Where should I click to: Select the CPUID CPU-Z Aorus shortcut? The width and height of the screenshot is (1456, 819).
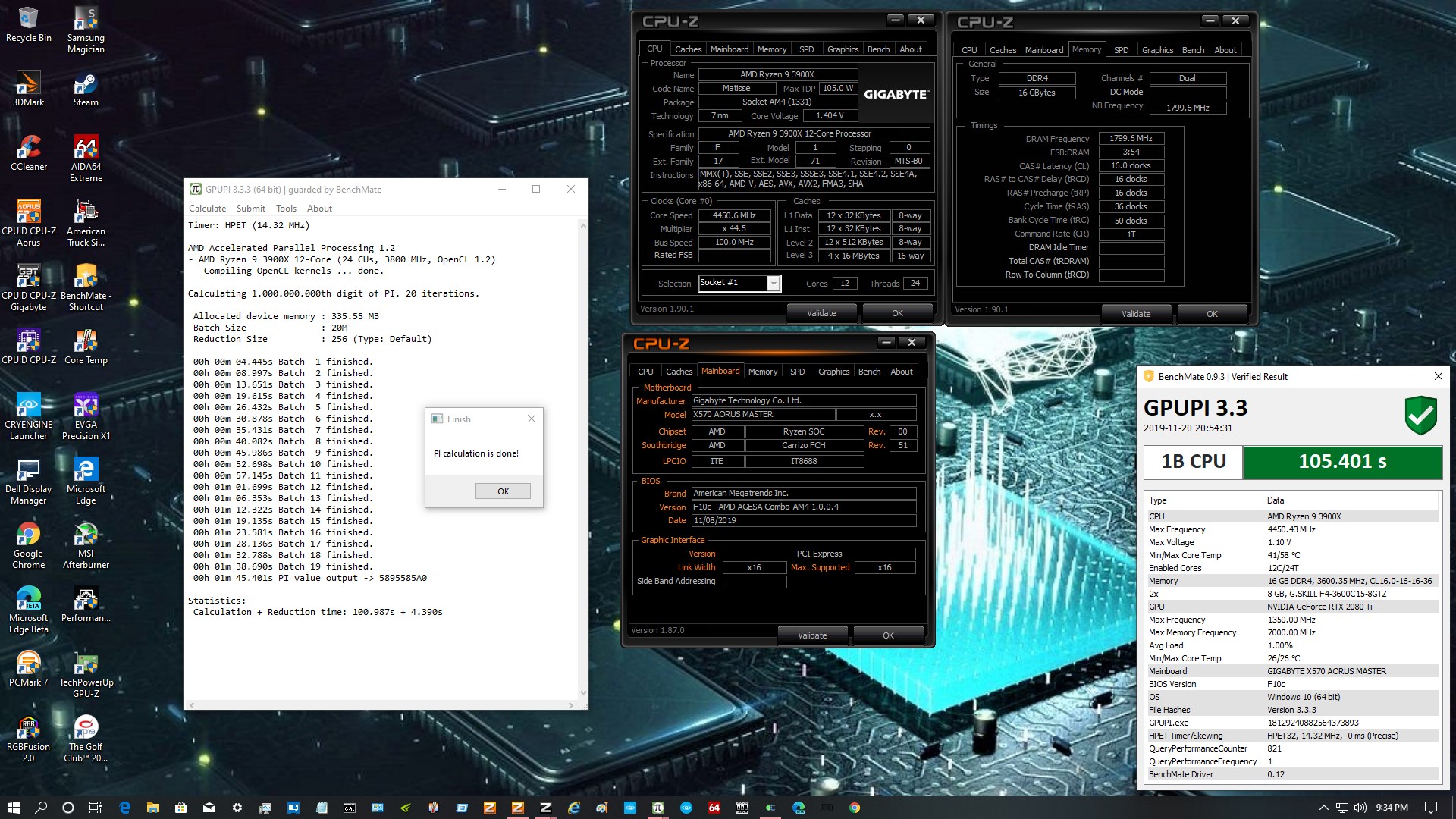coord(29,224)
